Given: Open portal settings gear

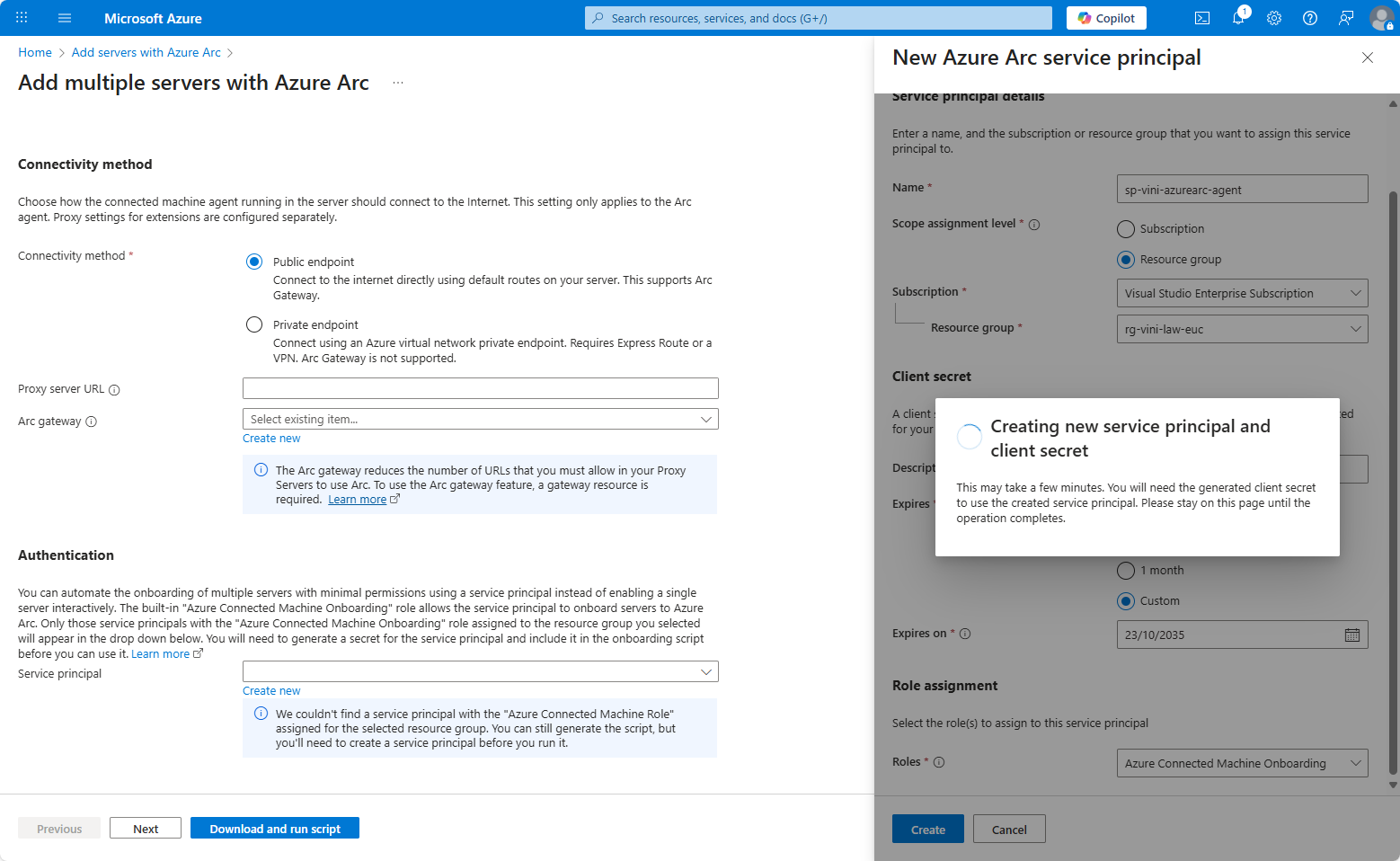Looking at the screenshot, I should [1273, 18].
